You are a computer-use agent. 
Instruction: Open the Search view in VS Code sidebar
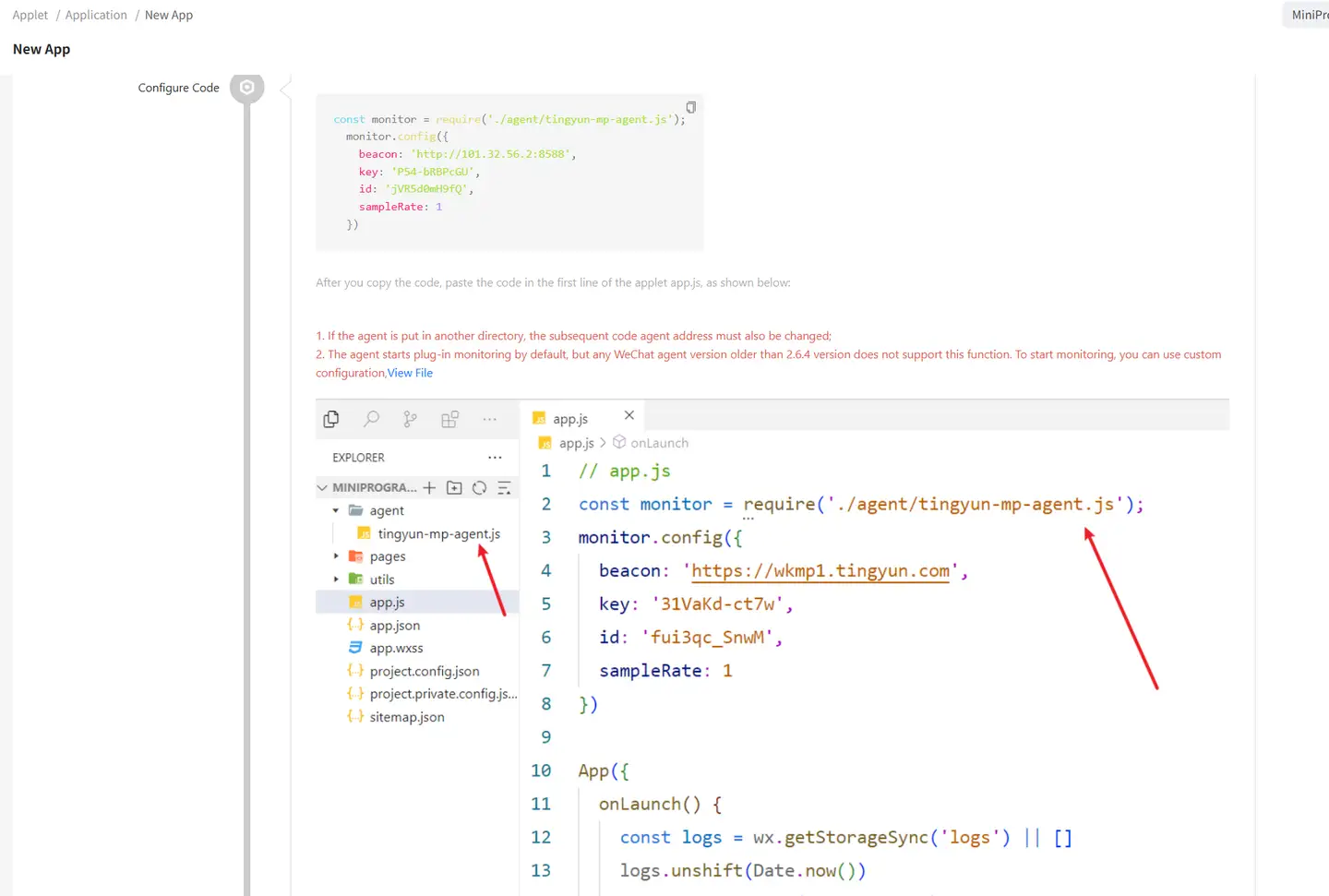tap(371, 419)
